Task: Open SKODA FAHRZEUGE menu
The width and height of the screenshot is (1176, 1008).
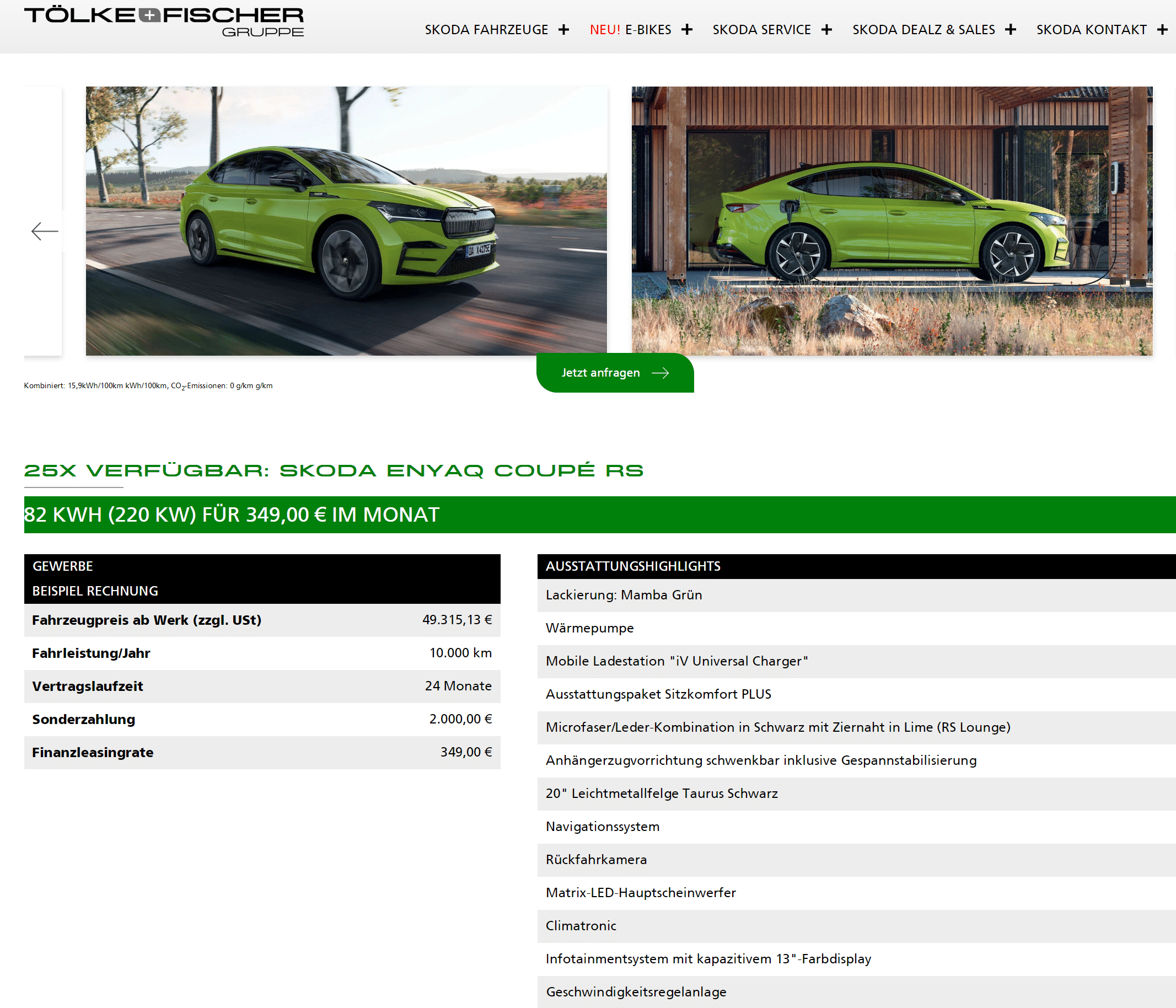Action: pyautogui.click(x=486, y=30)
